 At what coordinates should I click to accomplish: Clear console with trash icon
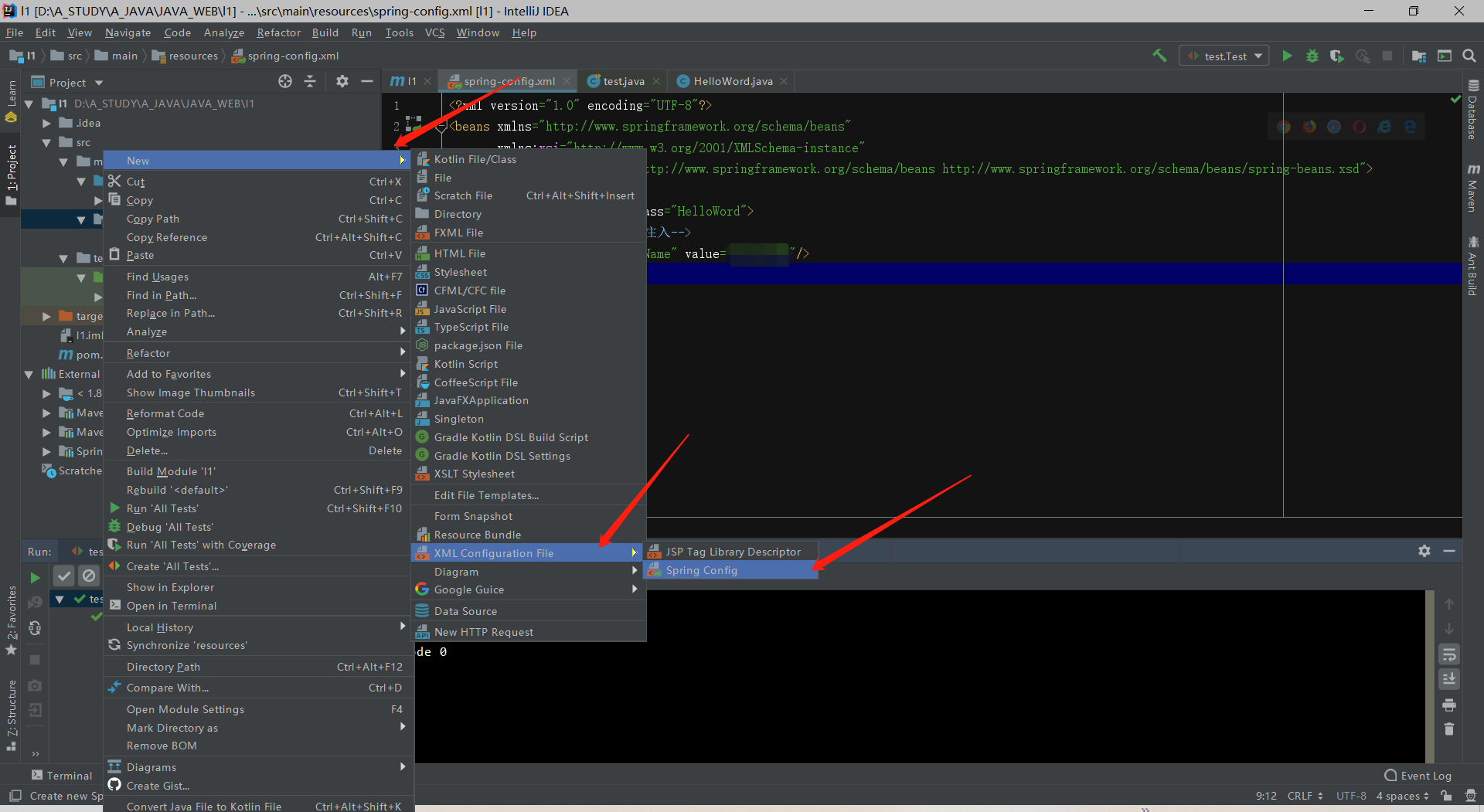[x=1449, y=729]
